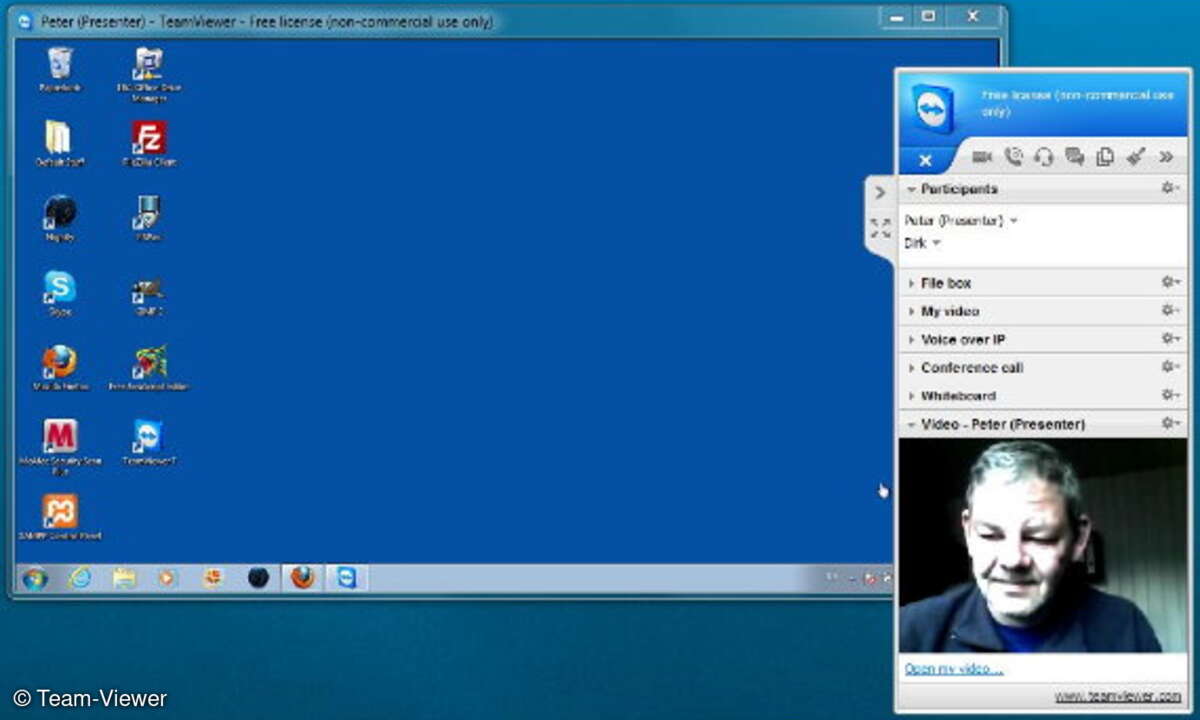The height and width of the screenshot is (720, 1200).
Task: Select the FileZilla Client desktop icon
Action: [x=149, y=144]
